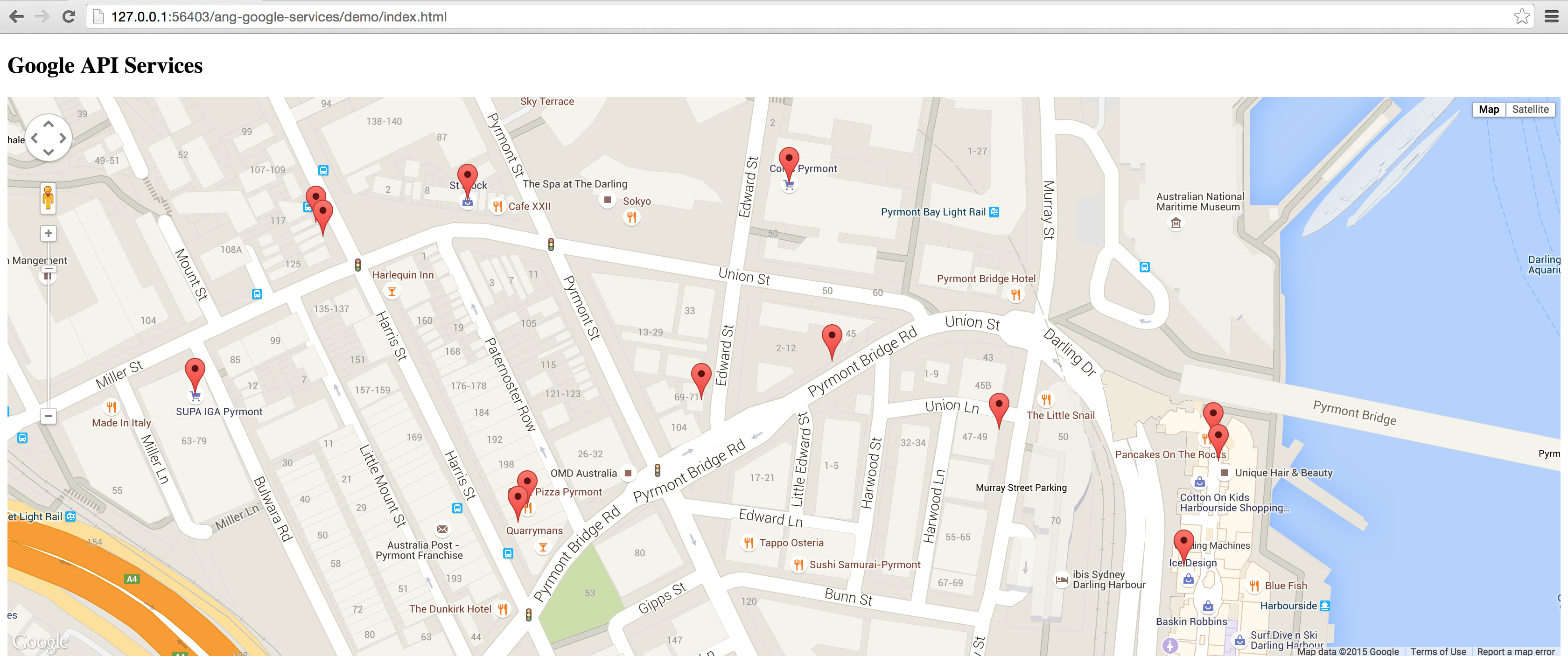
Task: Open the Chrome hamburger menu
Action: 1551,16
